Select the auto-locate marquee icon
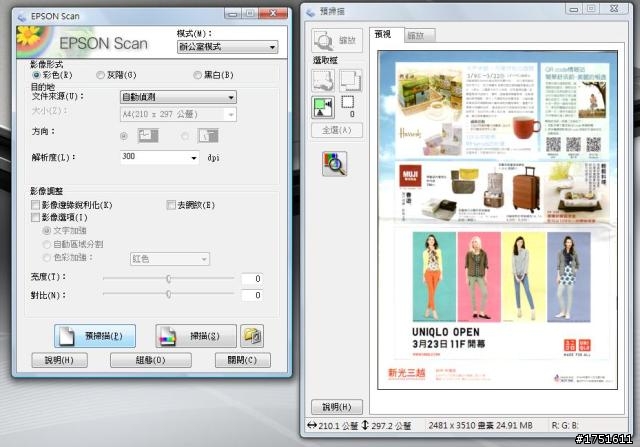Screen dimensions: 640x447 (x=323, y=80)
